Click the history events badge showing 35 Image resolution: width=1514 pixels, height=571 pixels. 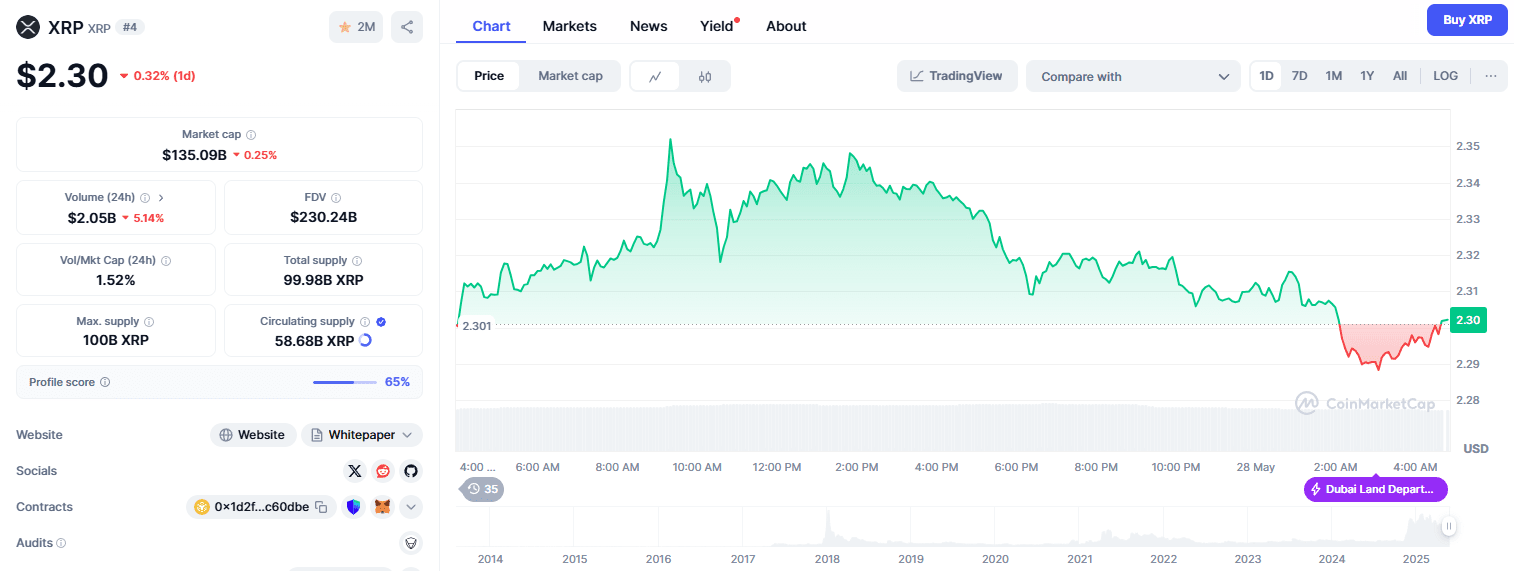point(482,489)
